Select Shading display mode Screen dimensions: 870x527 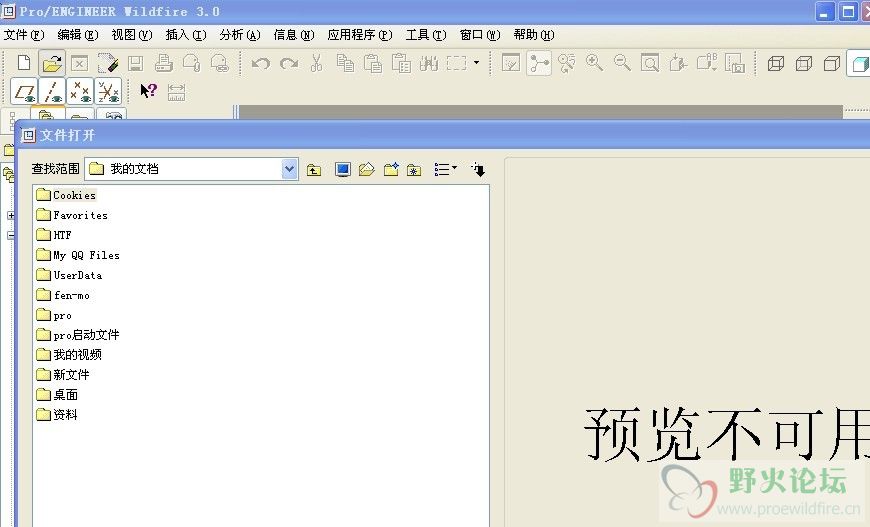pos(858,63)
